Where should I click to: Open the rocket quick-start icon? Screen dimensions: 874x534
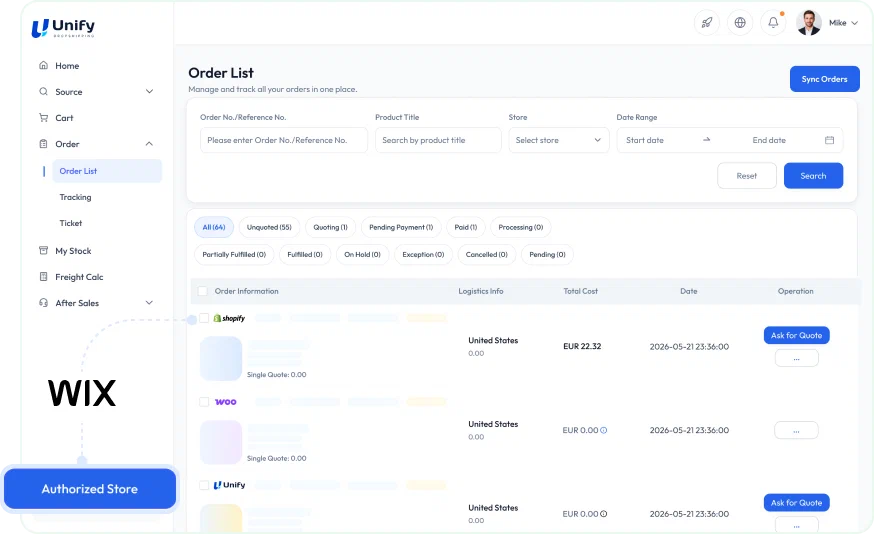(707, 23)
